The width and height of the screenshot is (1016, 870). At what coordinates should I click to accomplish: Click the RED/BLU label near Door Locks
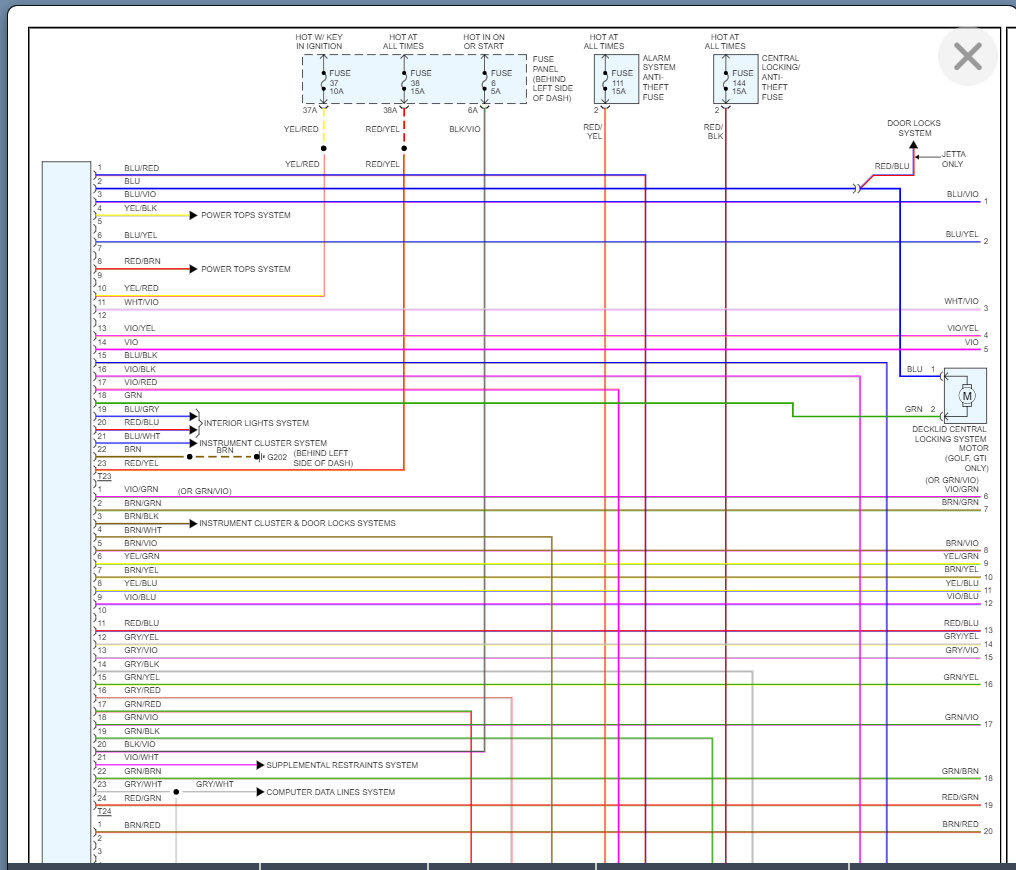point(892,166)
